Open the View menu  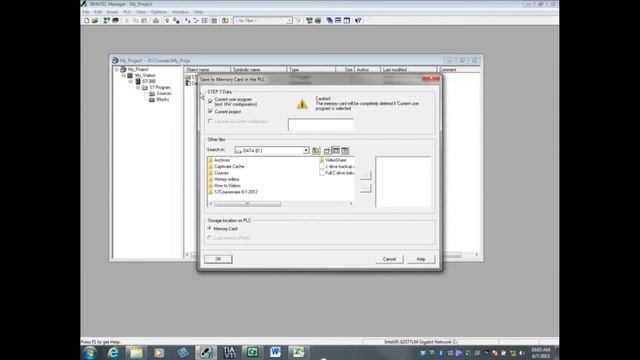click(x=141, y=12)
